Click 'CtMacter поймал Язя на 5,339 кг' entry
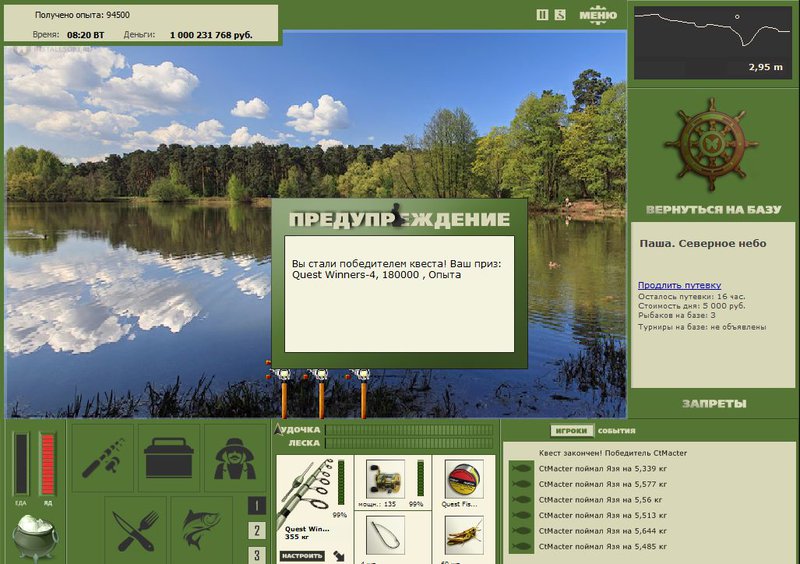Image resolution: width=800 pixels, height=564 pixels. 603,469
